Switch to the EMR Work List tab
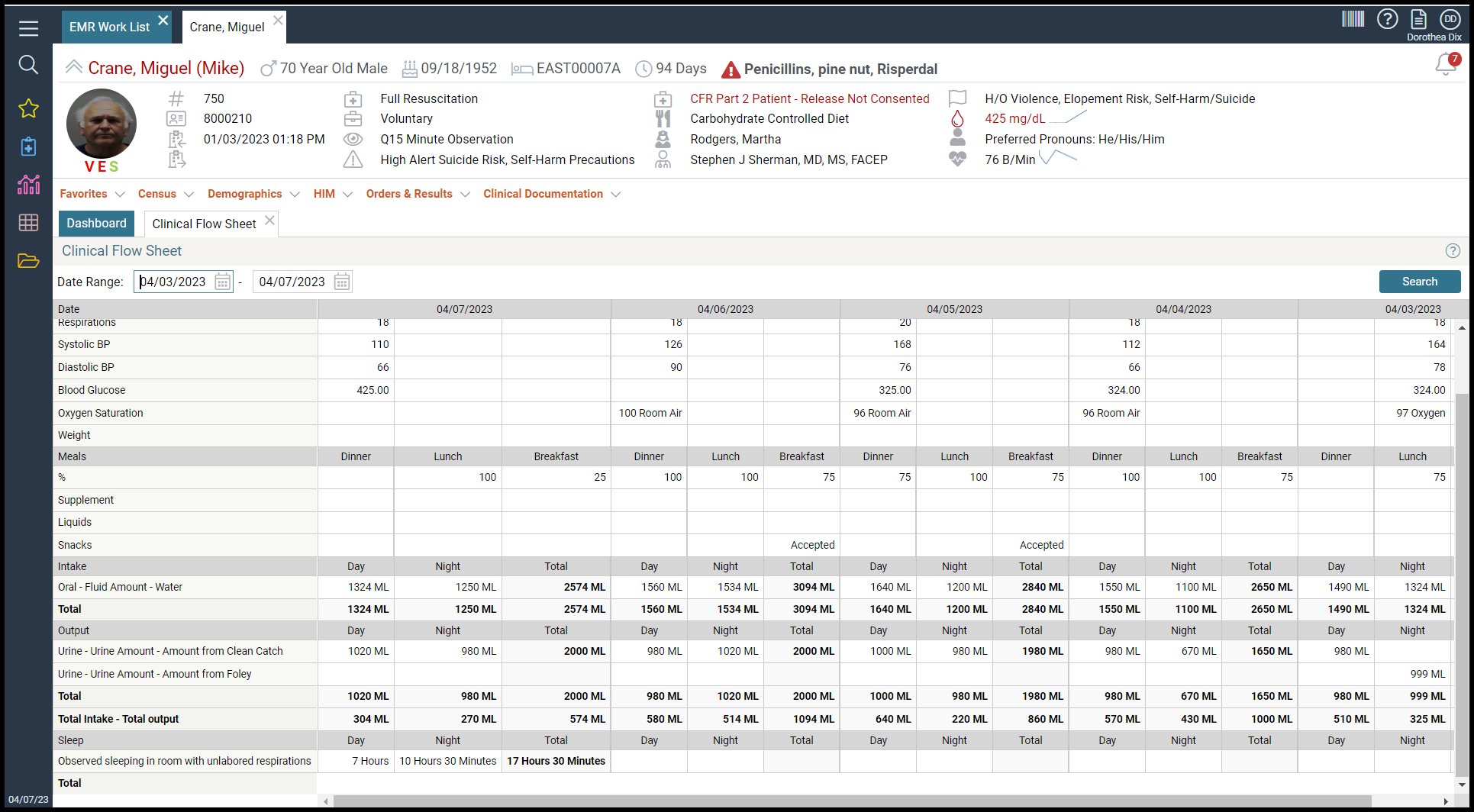Screen dimensions: 1474x812 (109, 26)
